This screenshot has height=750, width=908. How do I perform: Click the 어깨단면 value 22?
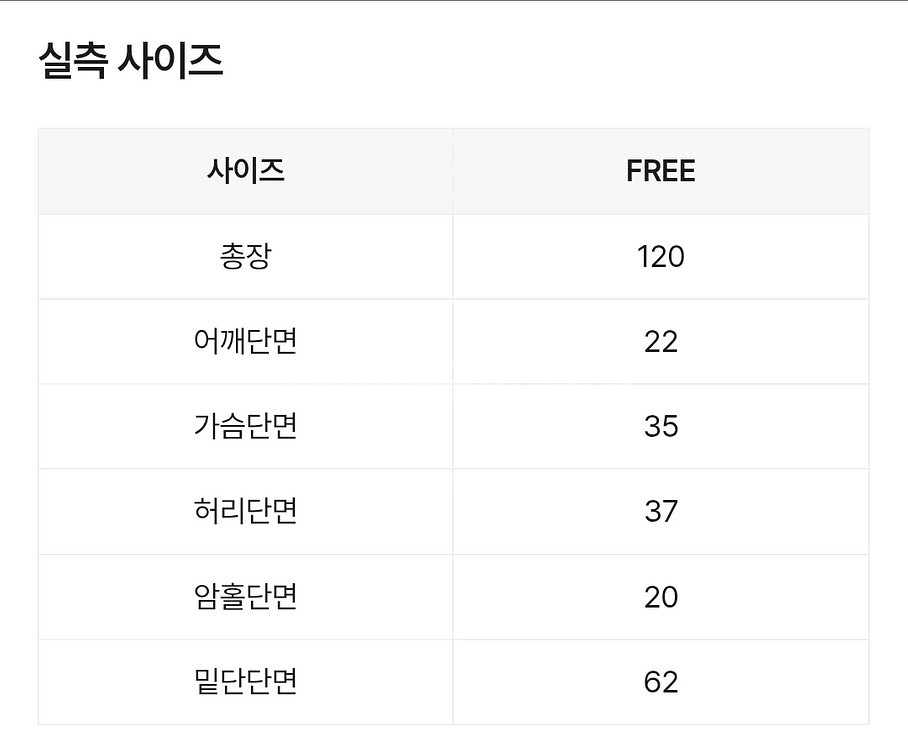tap(660, 342)
